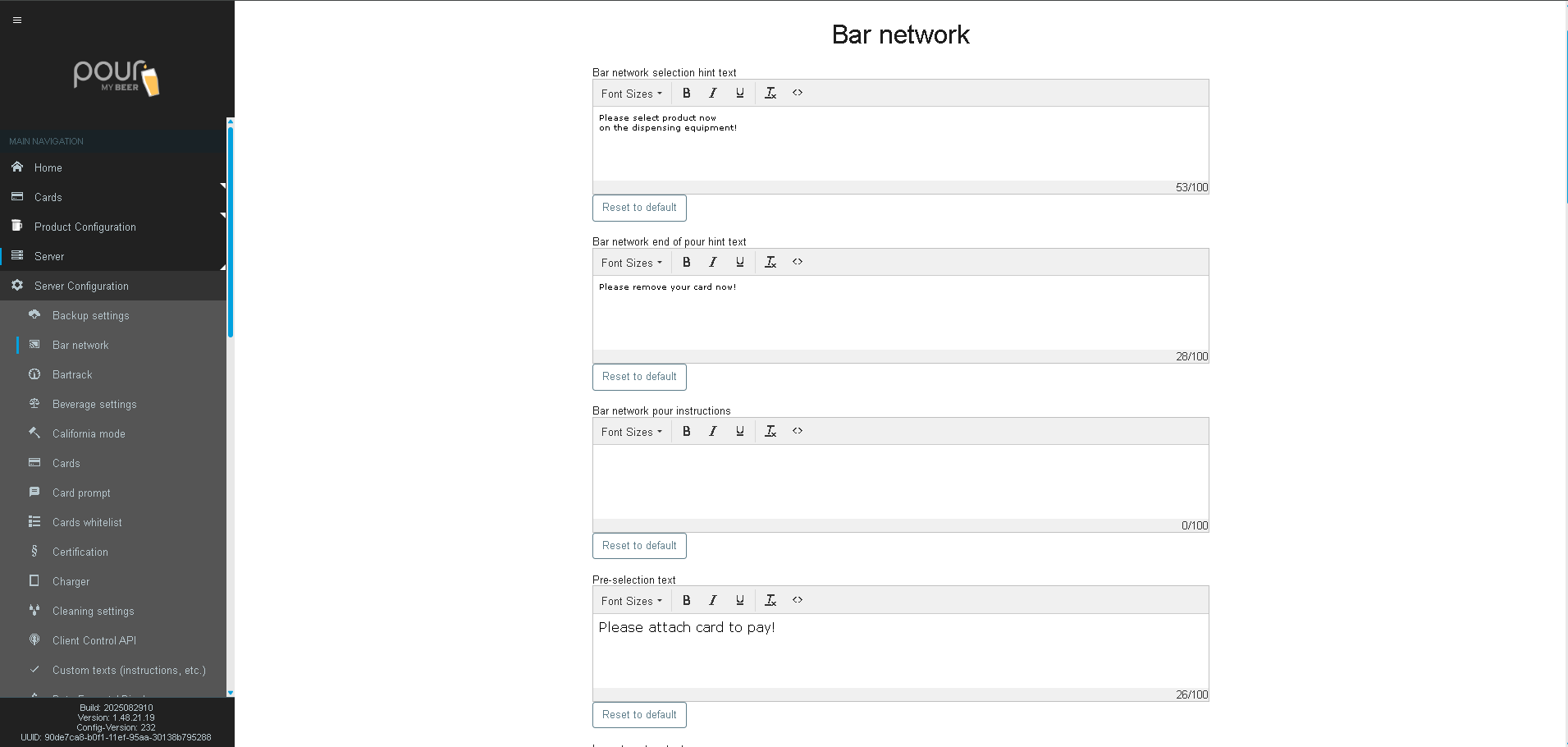
Task: Reset selection hint text to default
Action: click(x=639, y=208)
